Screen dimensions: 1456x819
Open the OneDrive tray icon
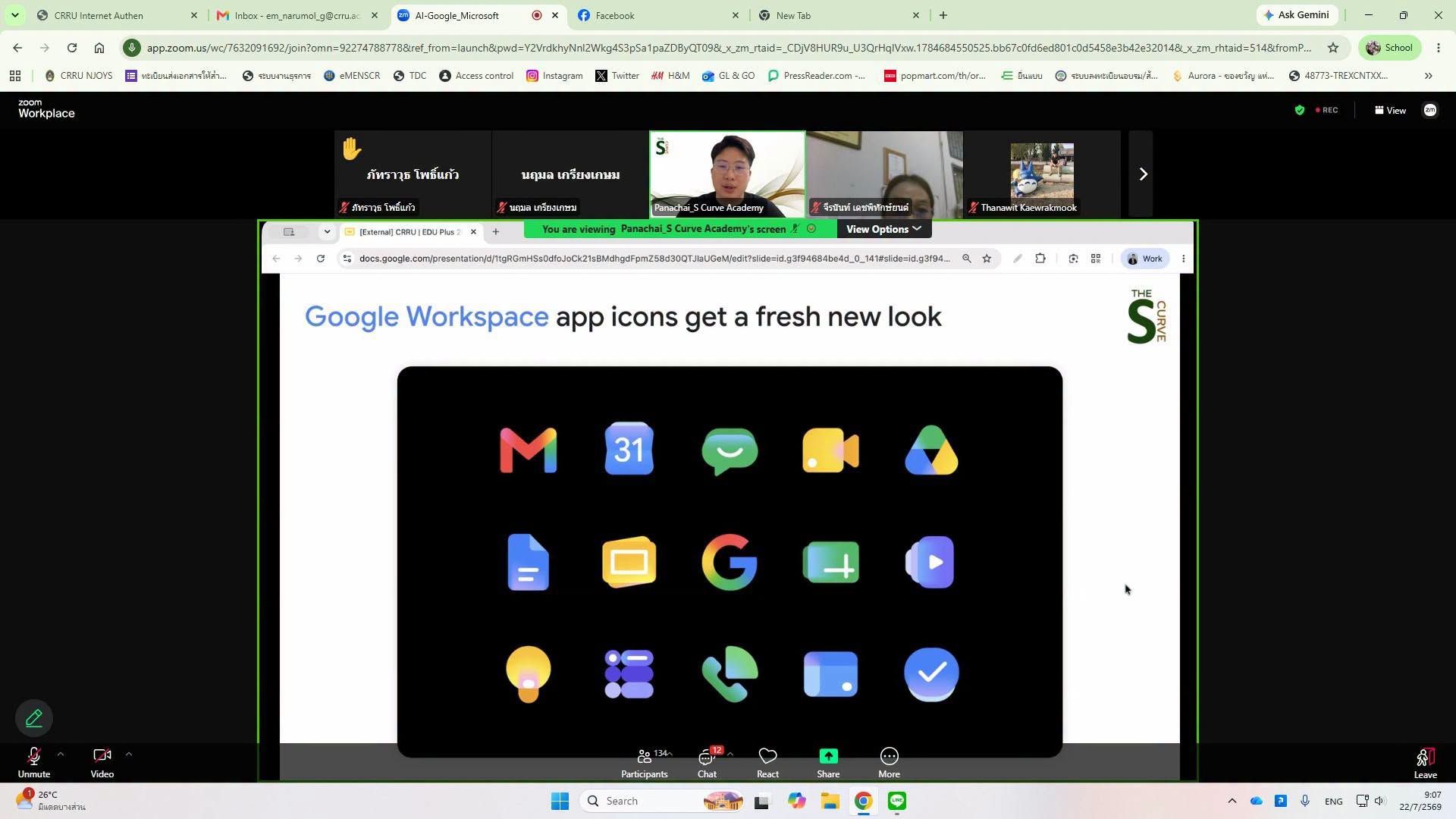(x=1257, y=801)
